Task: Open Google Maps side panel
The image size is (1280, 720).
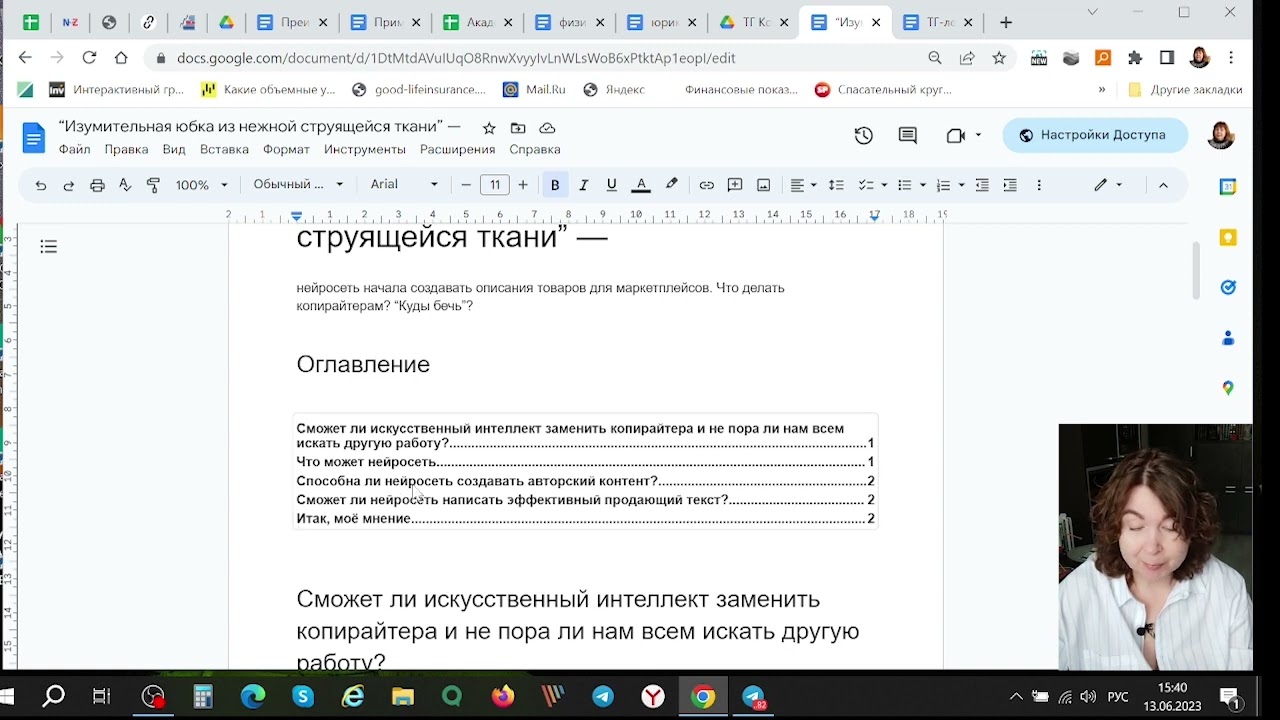Action: click(1228, 388)
